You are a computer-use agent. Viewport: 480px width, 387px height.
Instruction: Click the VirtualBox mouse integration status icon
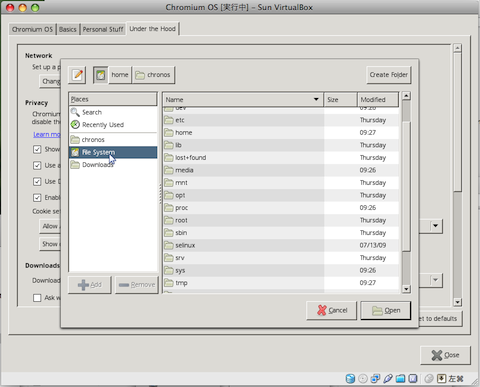[x=429, y=379]
